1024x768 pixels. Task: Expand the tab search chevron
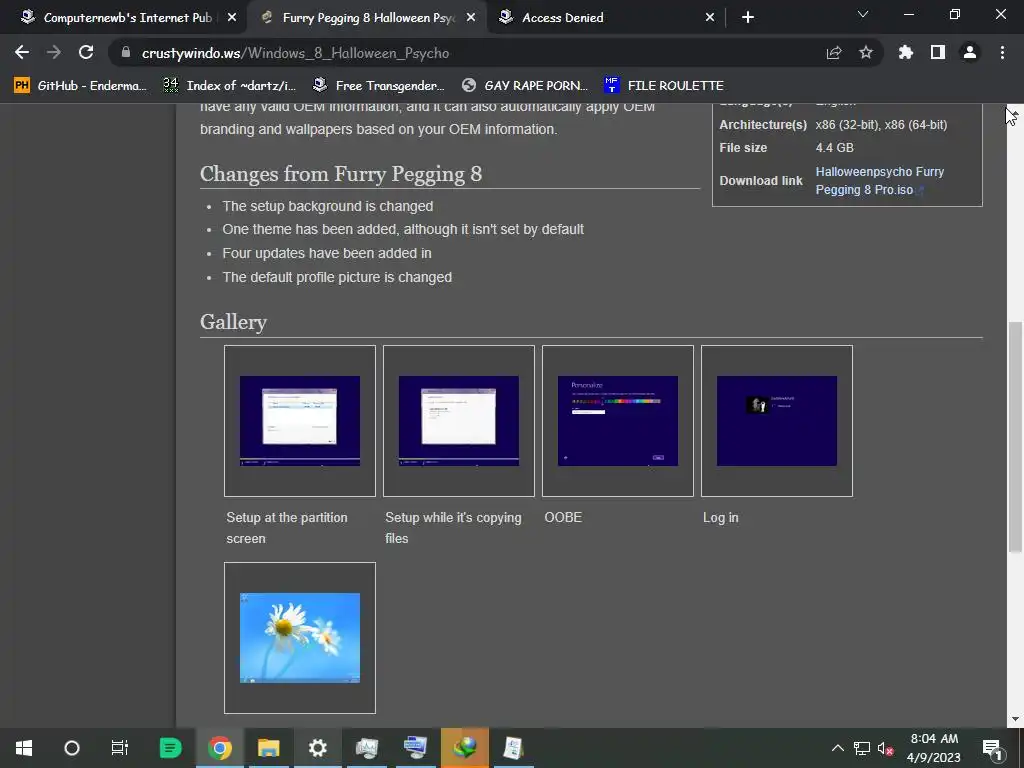coord(863,14)
